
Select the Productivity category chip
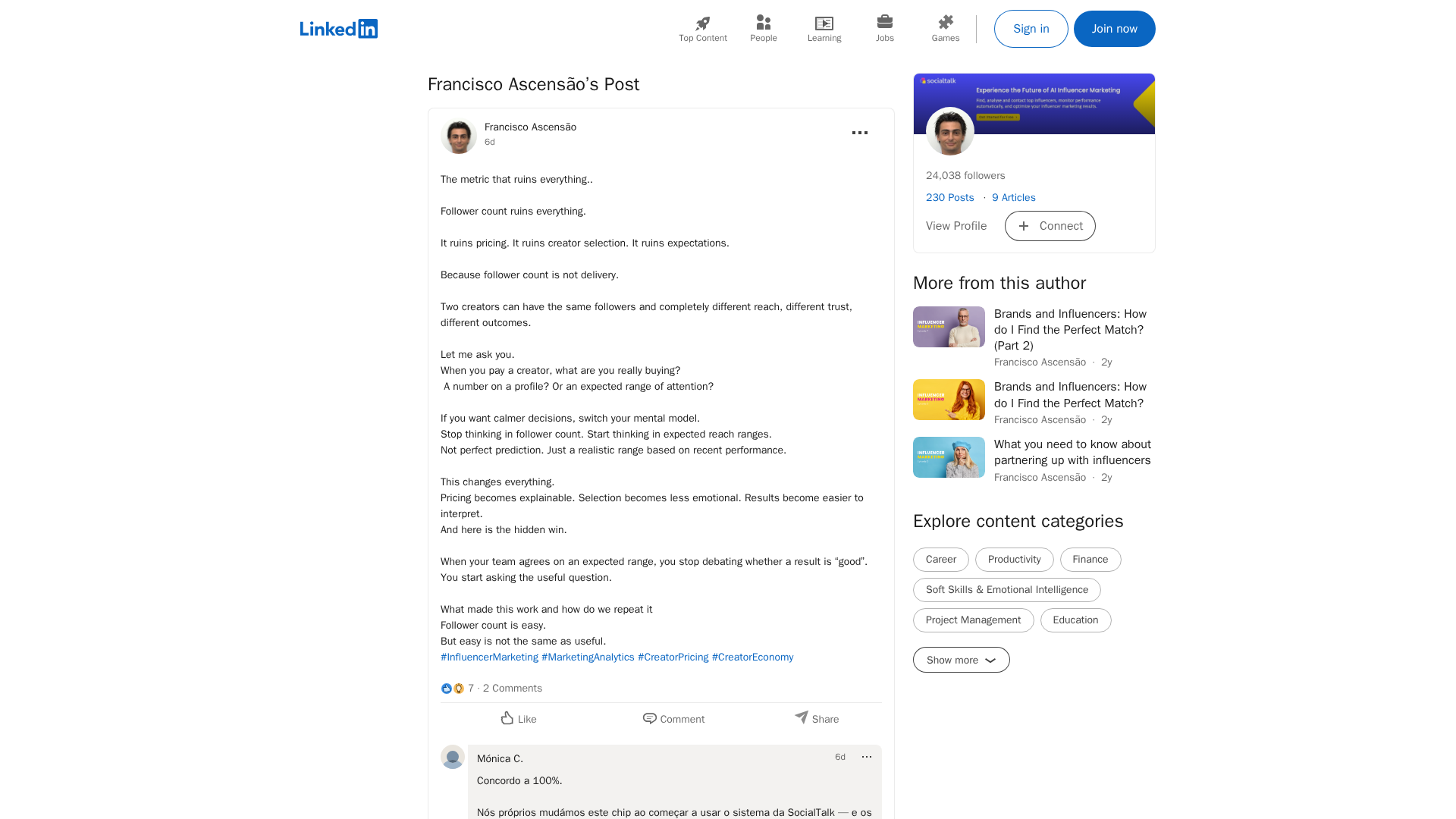pyautogui.click(x=1014, y=560)
